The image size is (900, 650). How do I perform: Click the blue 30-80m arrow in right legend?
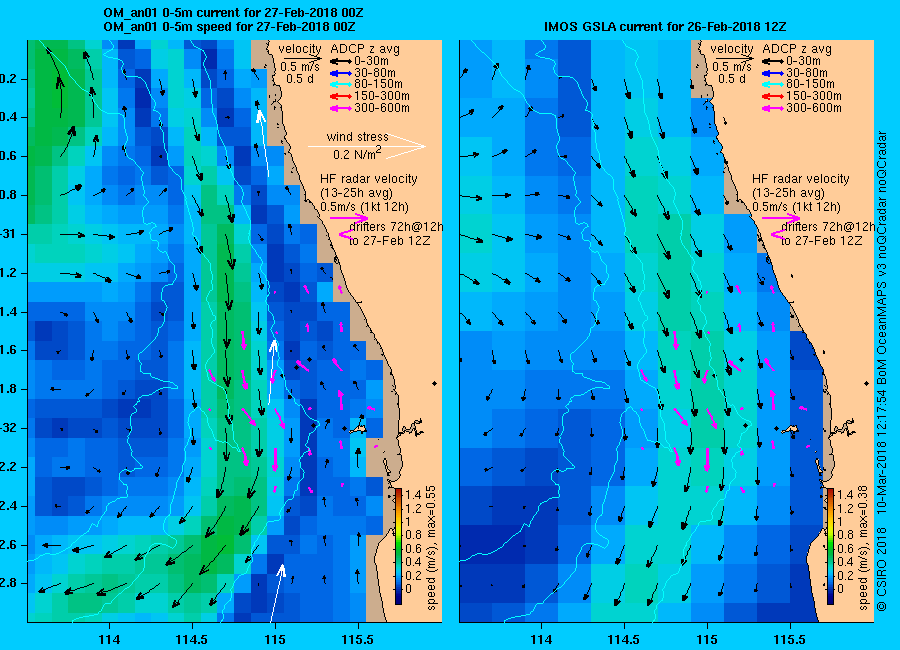coord(773,73)
